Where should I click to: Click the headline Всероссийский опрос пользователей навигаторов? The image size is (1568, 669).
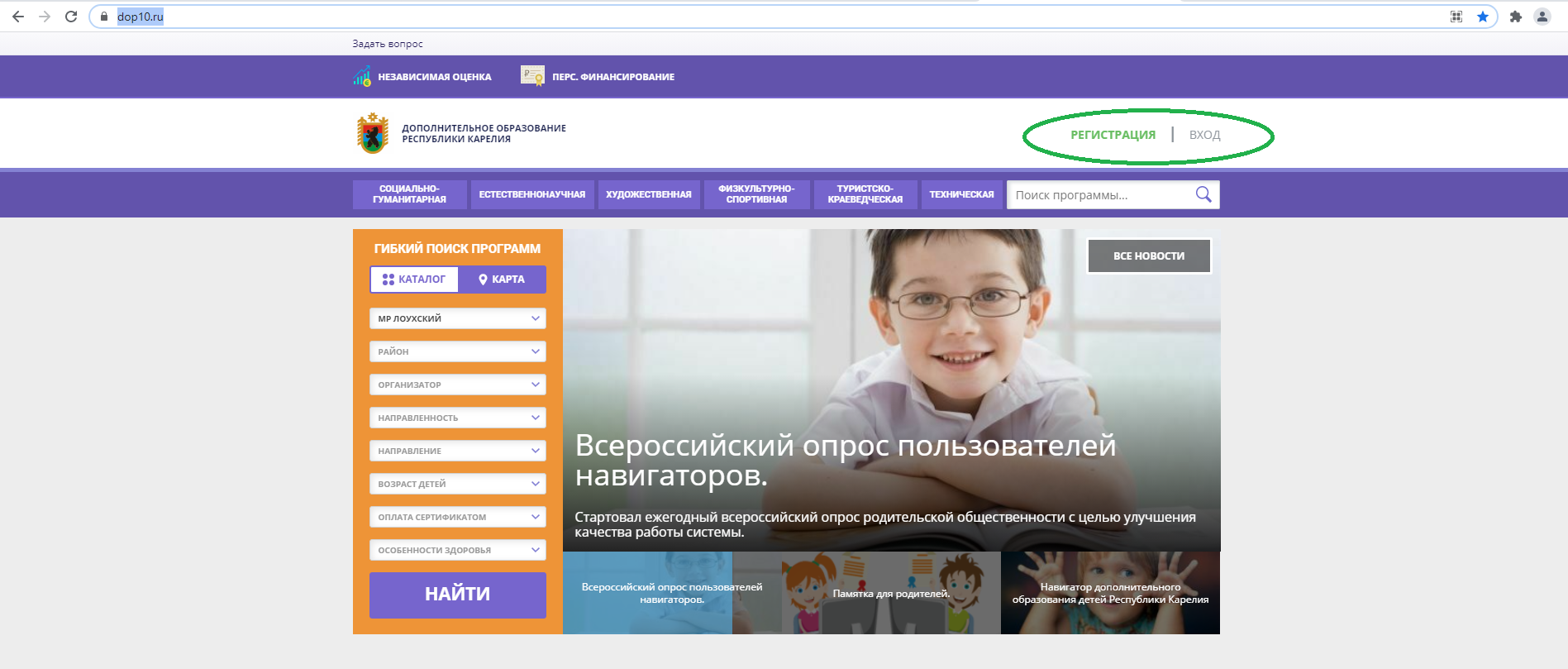click(x=846, y=460)
